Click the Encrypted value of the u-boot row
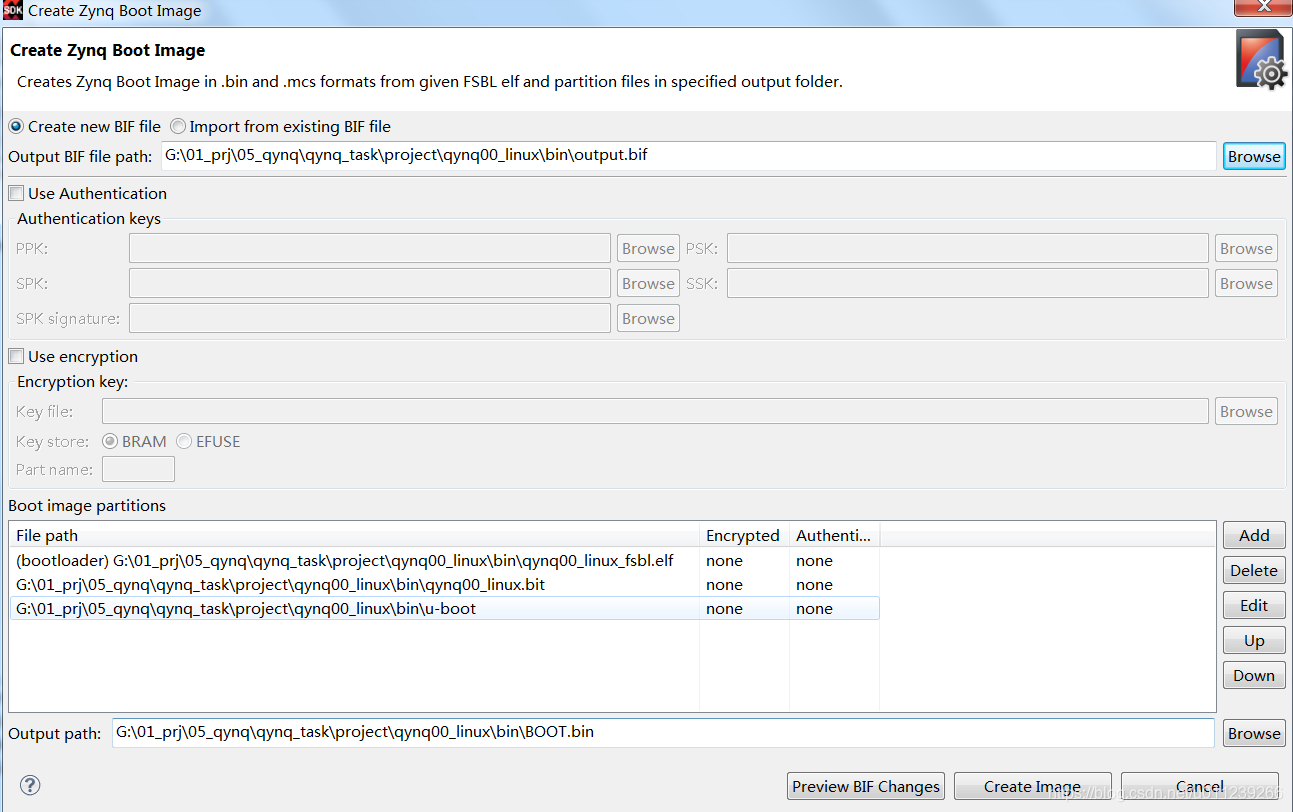This screenshot has width=1293, height=812. pos(724,608)
